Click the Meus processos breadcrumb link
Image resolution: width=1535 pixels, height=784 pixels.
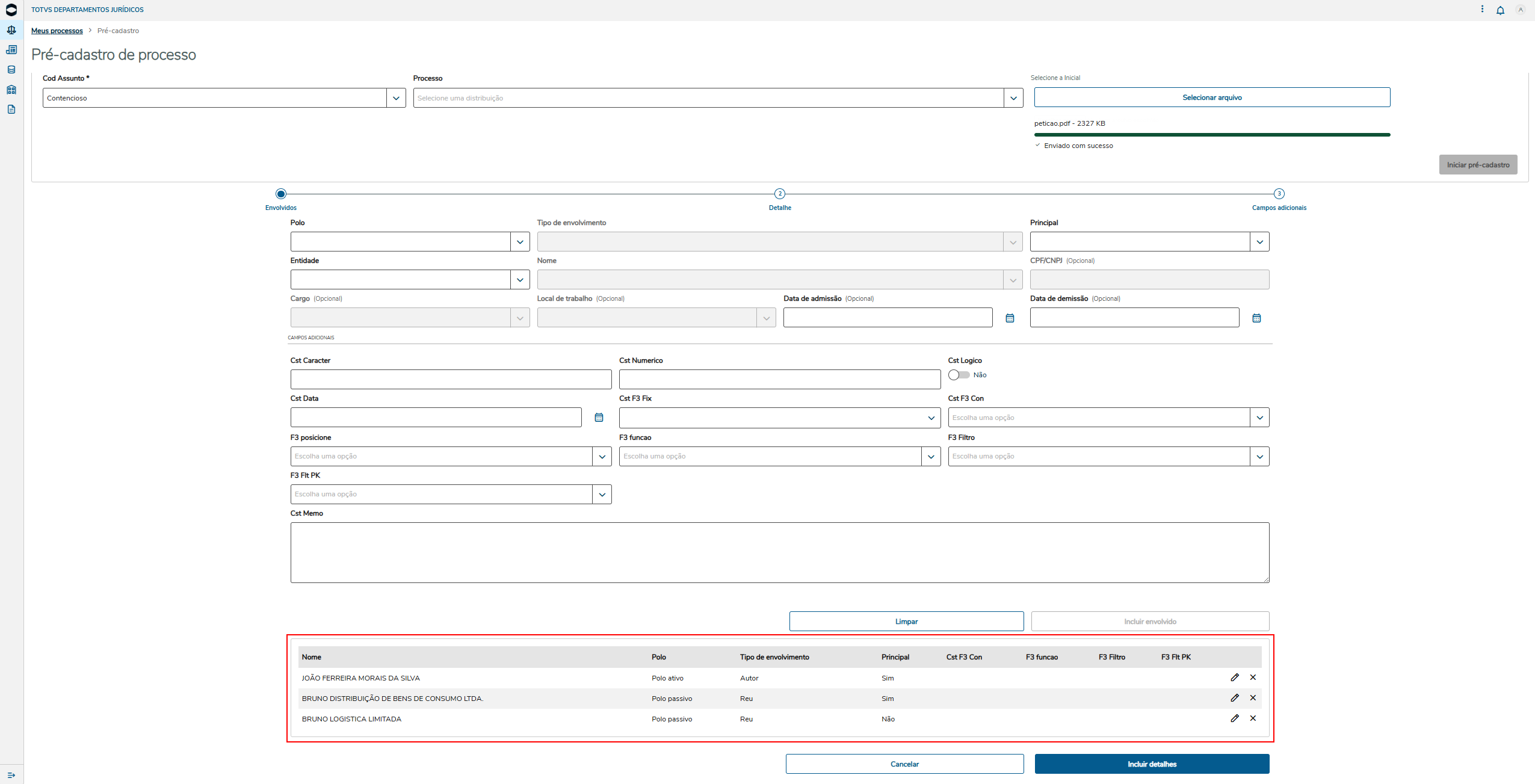pos(57,31)
